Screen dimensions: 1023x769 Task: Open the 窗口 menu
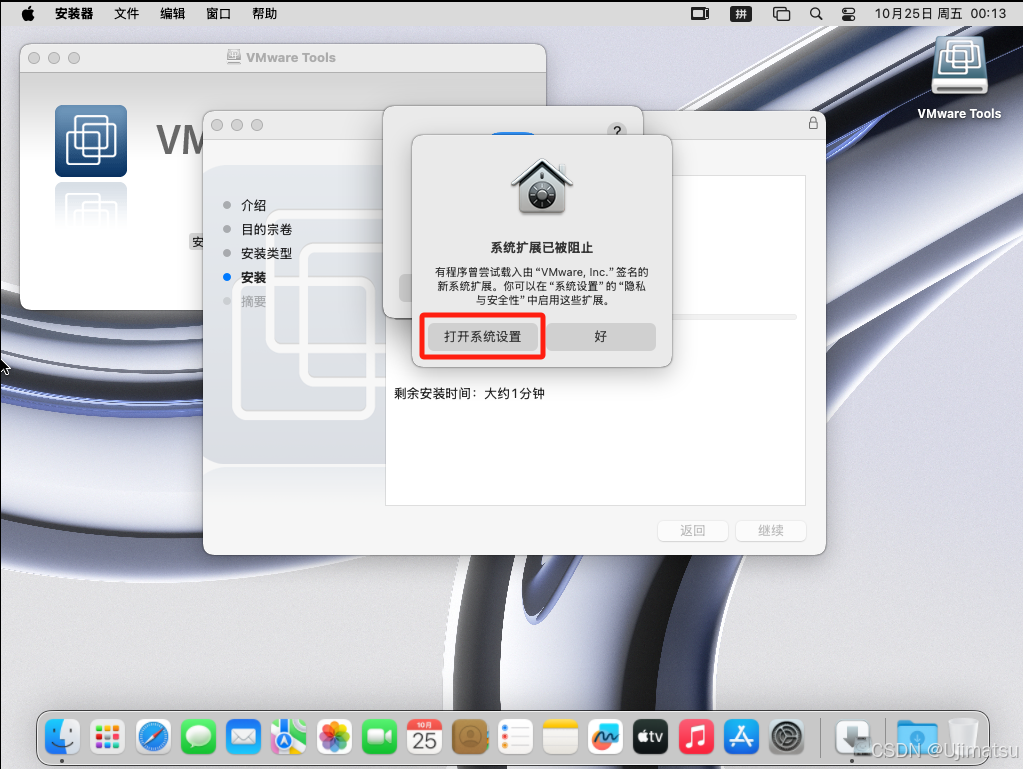(x=219, y=14)
